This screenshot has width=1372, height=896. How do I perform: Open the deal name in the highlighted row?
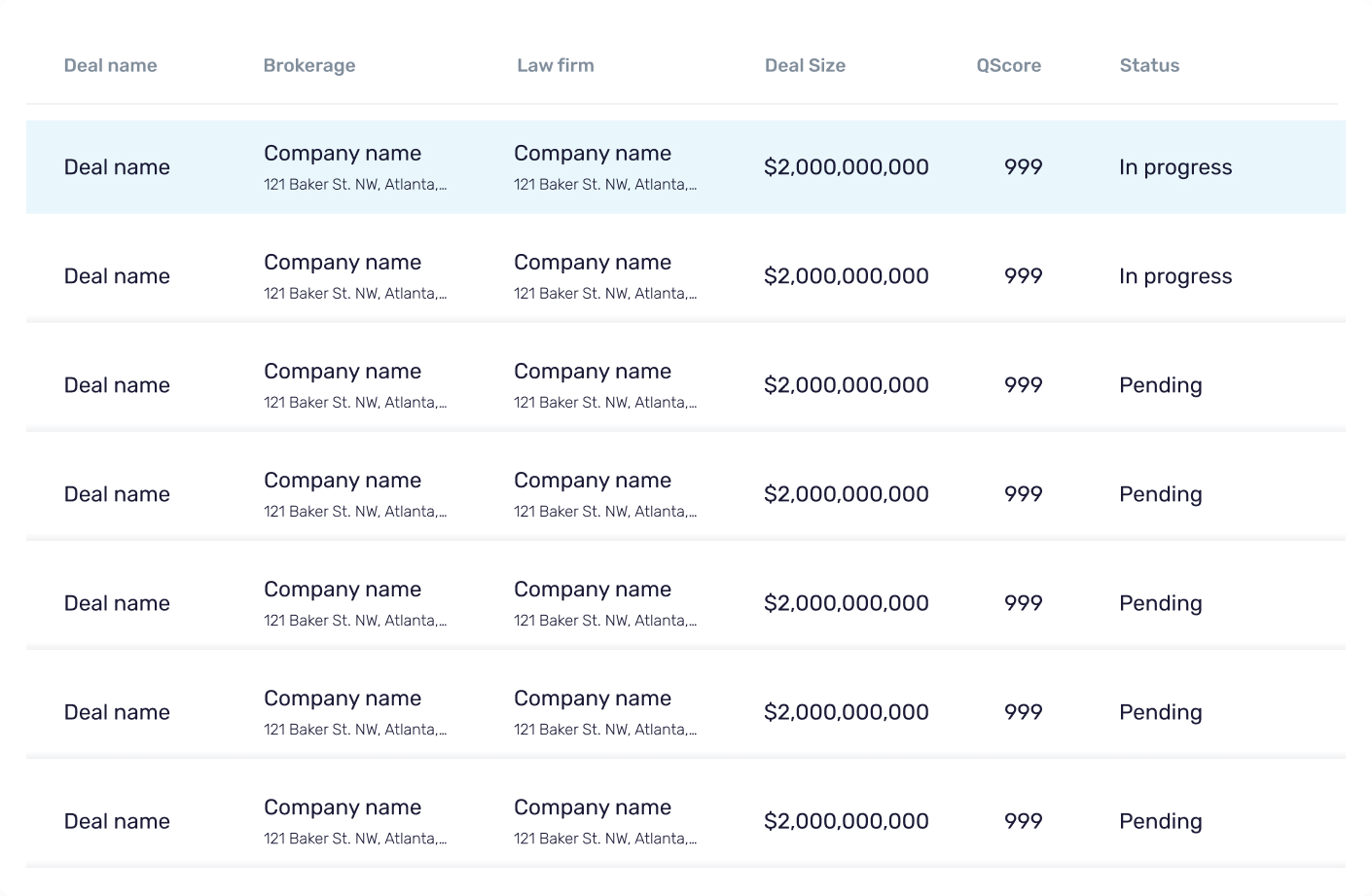tap(117, 167)
